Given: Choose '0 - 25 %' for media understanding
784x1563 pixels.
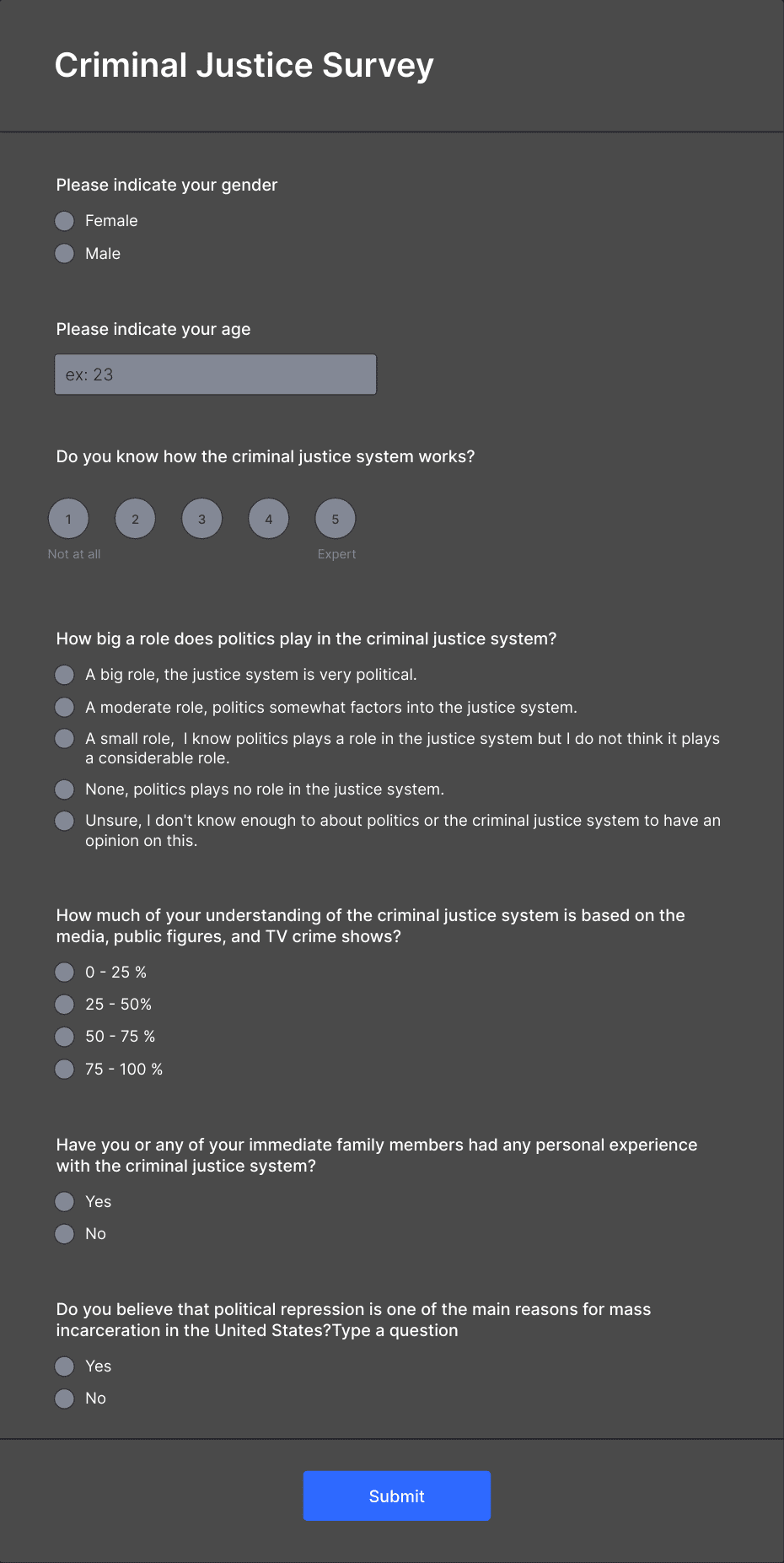Looking at the screenshot, I should 64,972.
